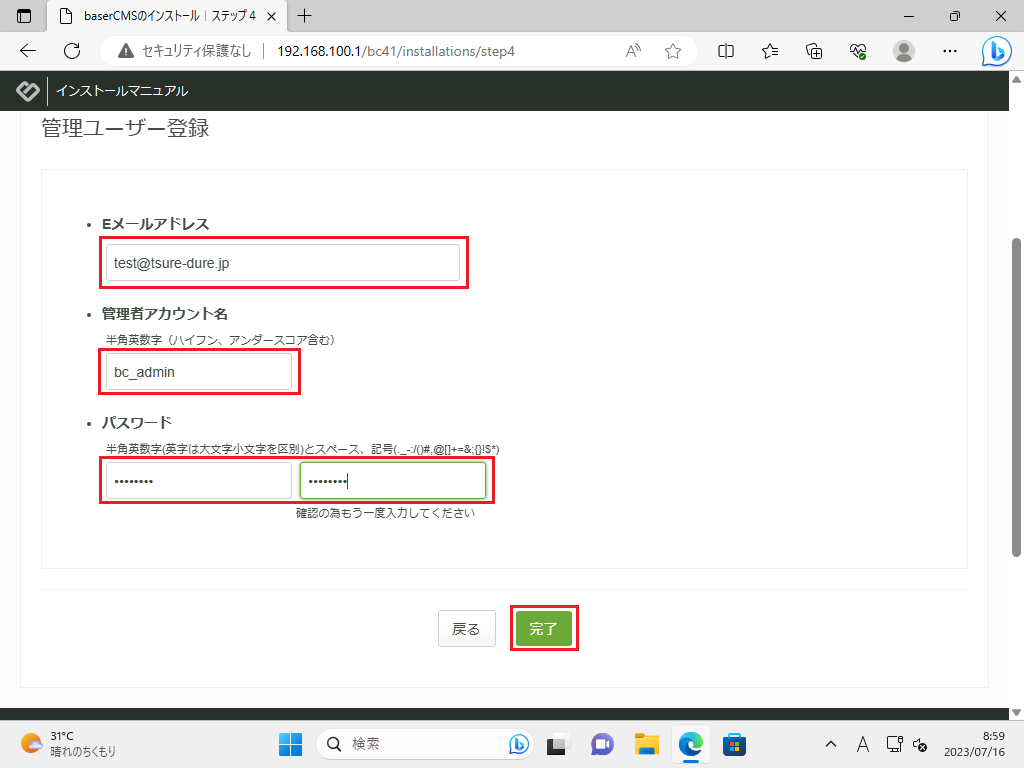This screenshot has height=768, width=1024.
Task: Refresh the page with the reload icon
Action: click(72, 51)
